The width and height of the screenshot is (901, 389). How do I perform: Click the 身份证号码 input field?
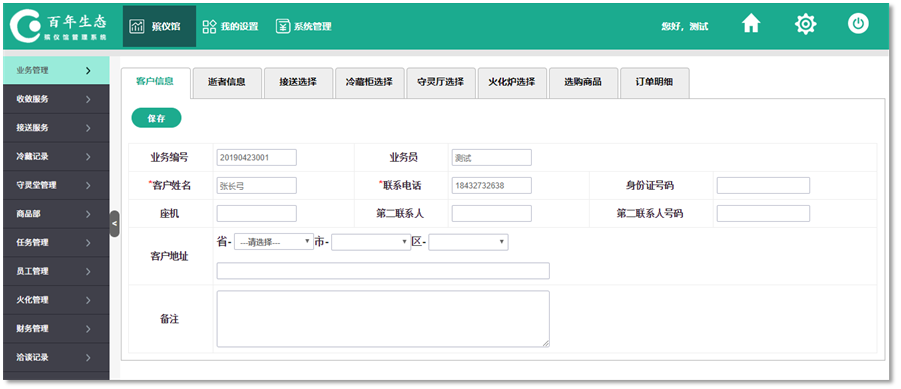tap(763, 186)
